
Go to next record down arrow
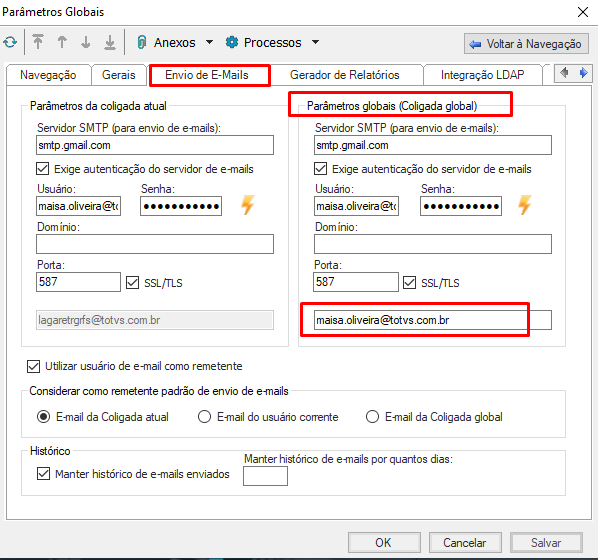coord(86,42)
